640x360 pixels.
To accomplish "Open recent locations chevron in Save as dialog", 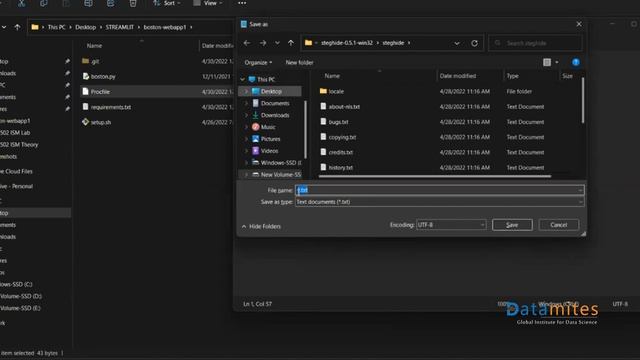I will [x=277, y=43].
